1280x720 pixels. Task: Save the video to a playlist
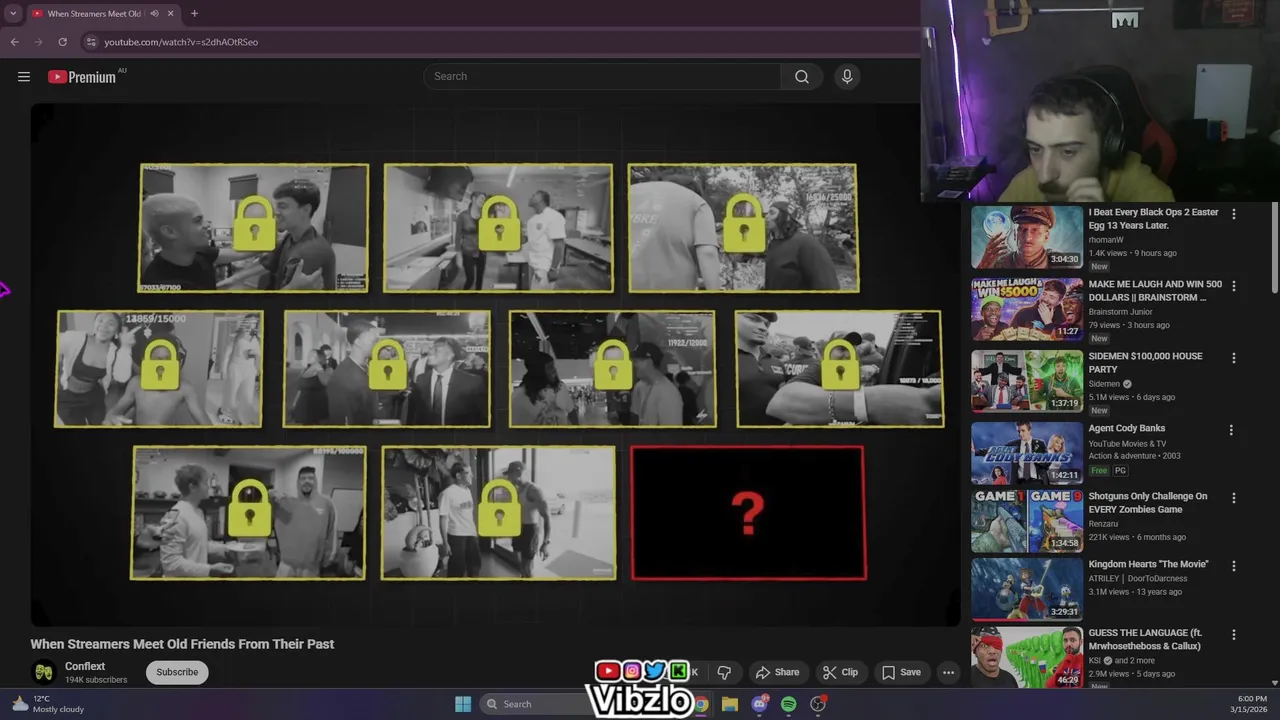[901, 673]
